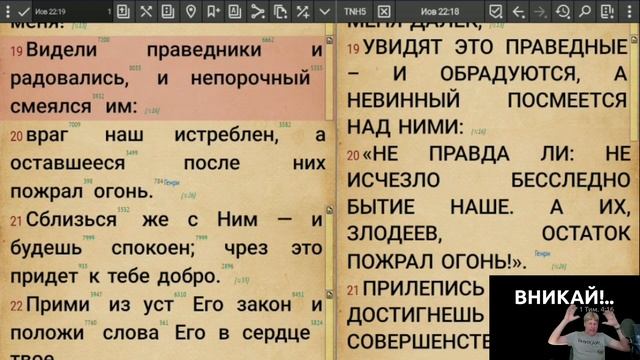This screenshot has height=360, width=640.
Task: Click the margin marker icon beside left verse 19
Action: [330, 40]
